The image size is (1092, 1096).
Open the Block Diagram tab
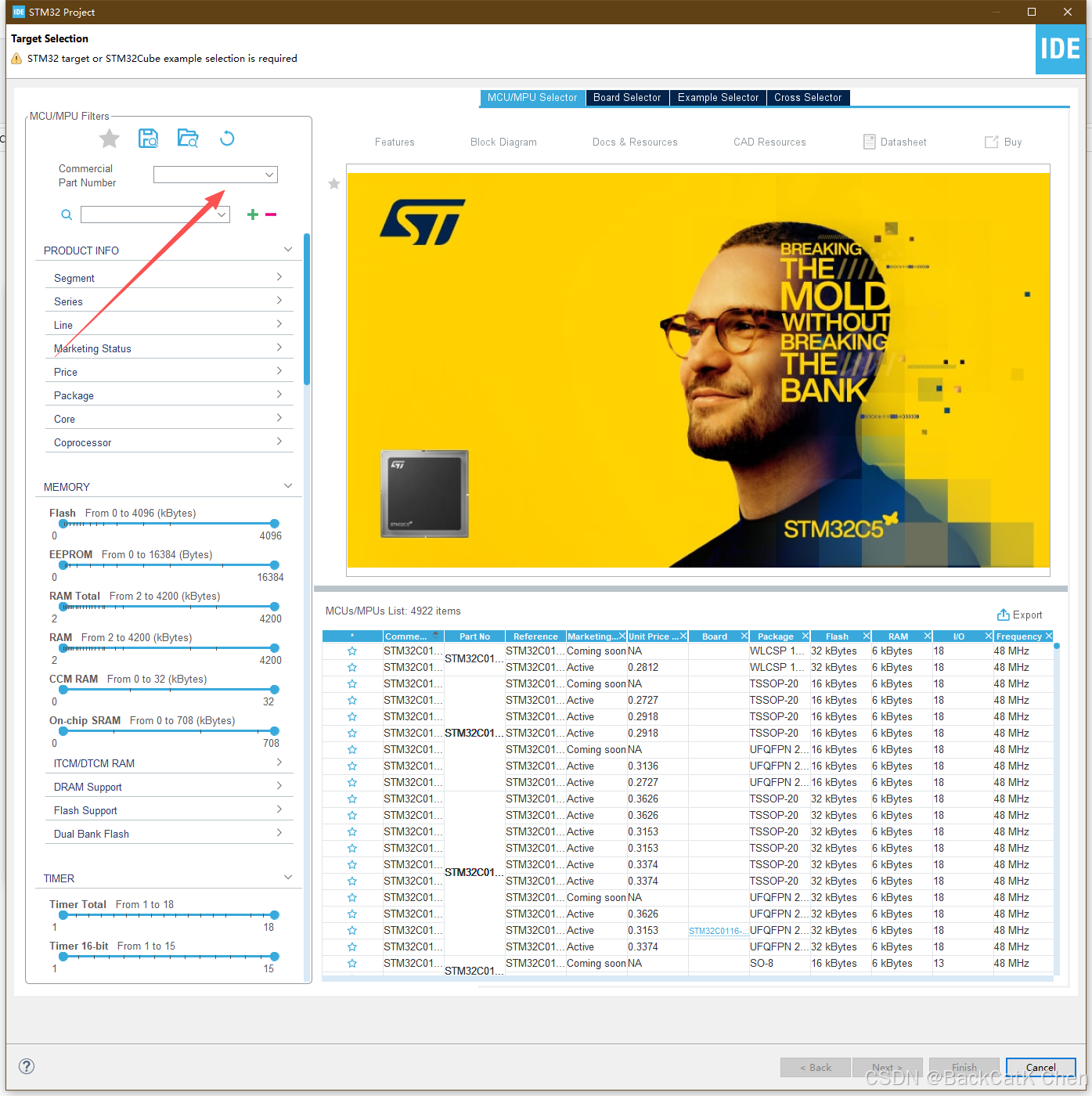pos(503,142)
